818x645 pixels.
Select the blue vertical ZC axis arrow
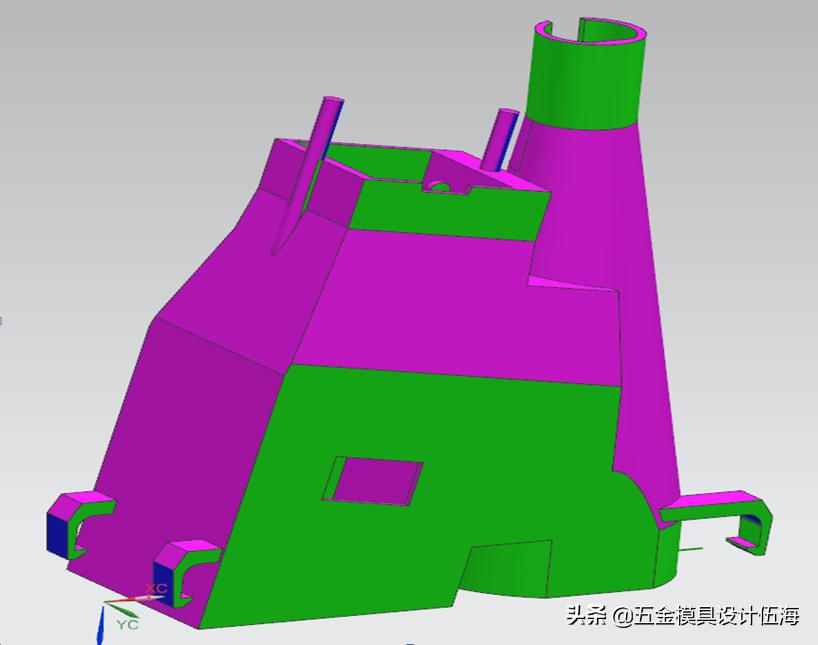[102, 630]
